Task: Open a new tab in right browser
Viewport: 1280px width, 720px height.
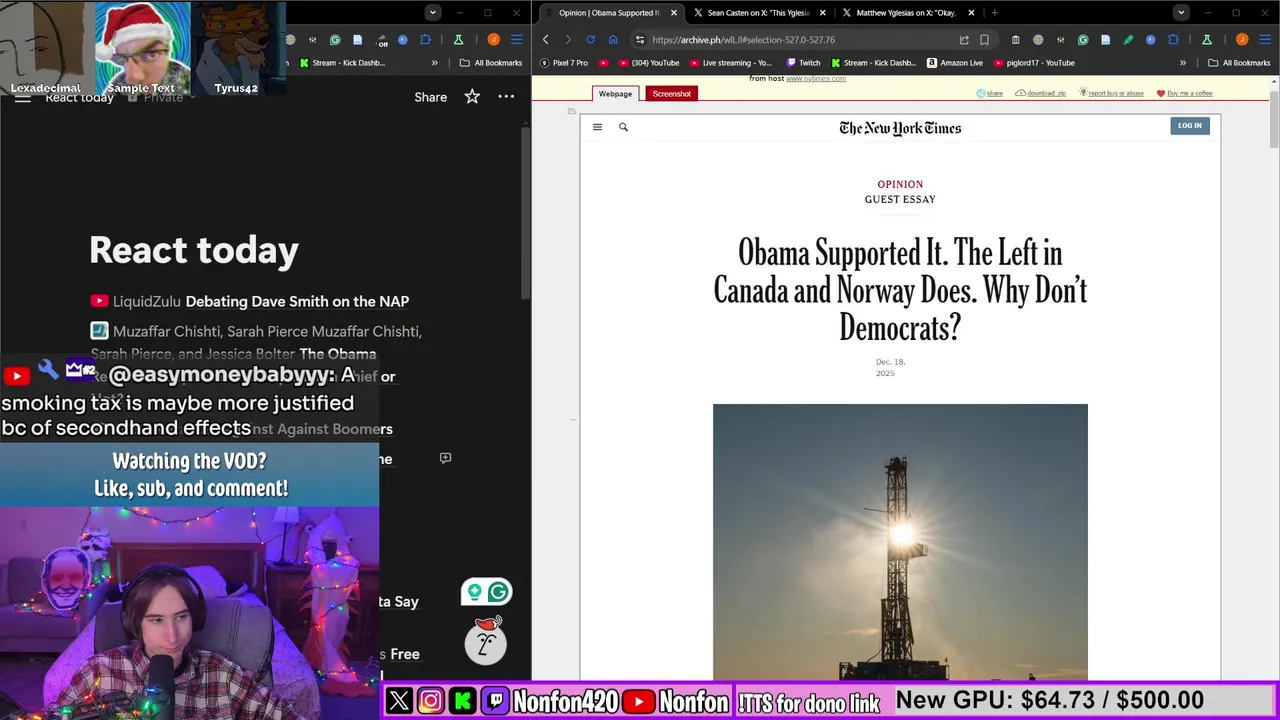Action: (x=994, y=13)
